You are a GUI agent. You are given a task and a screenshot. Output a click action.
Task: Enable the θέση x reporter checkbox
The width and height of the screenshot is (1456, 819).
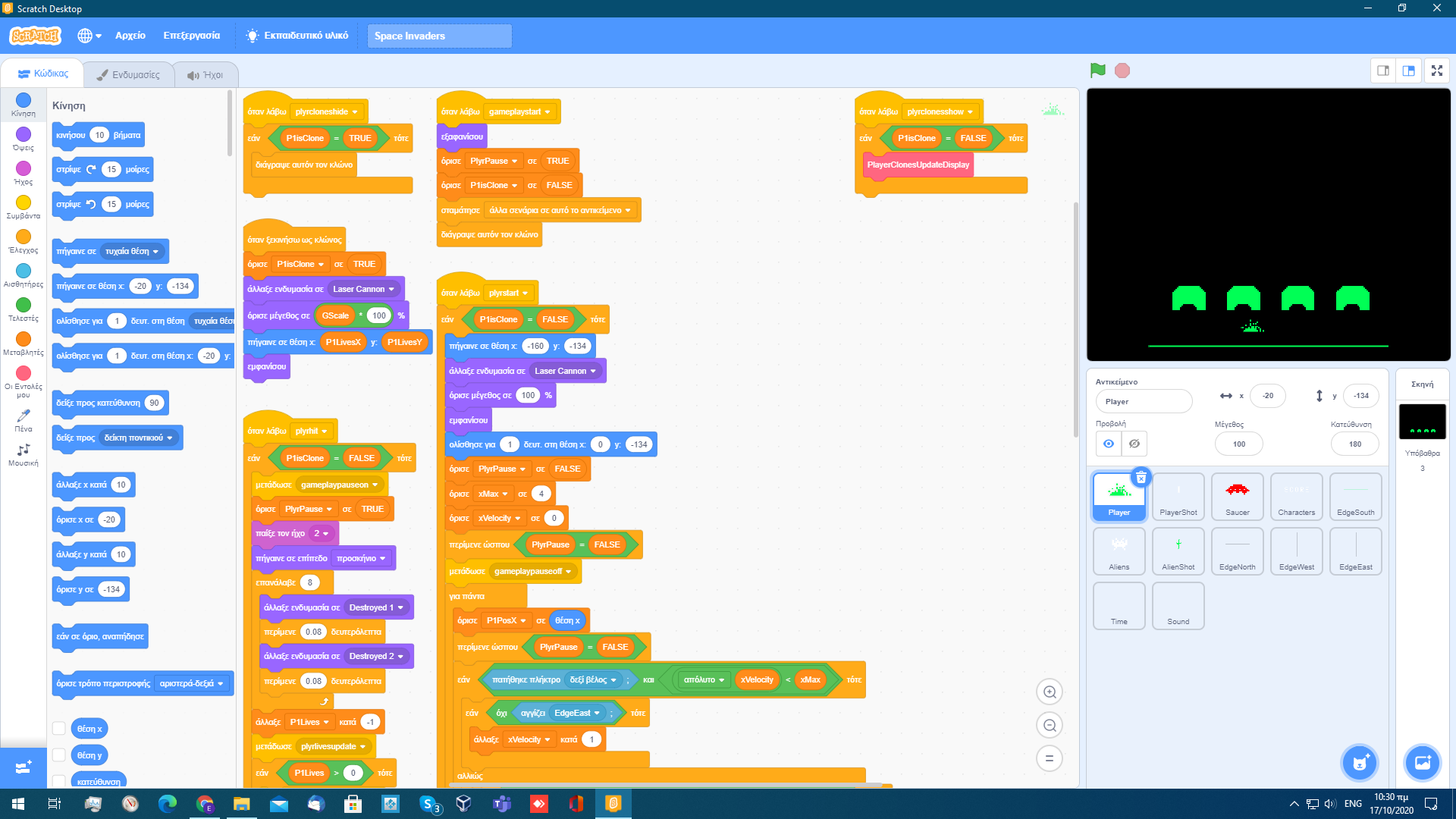(x=58, y=729)
